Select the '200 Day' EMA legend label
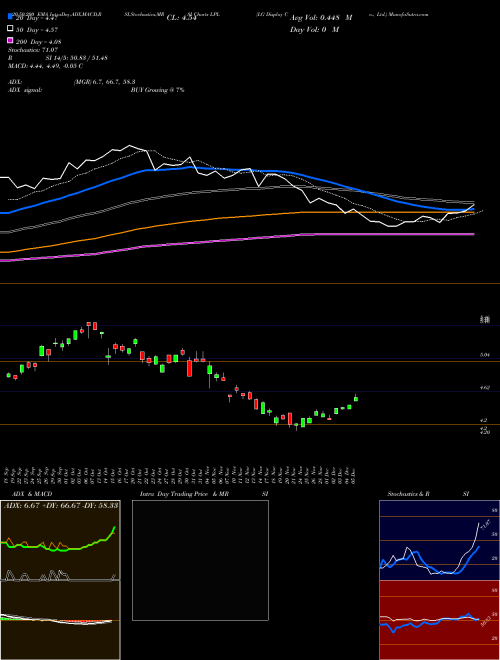The width and height of the screenshot is (500, 660). click(38, 42)
